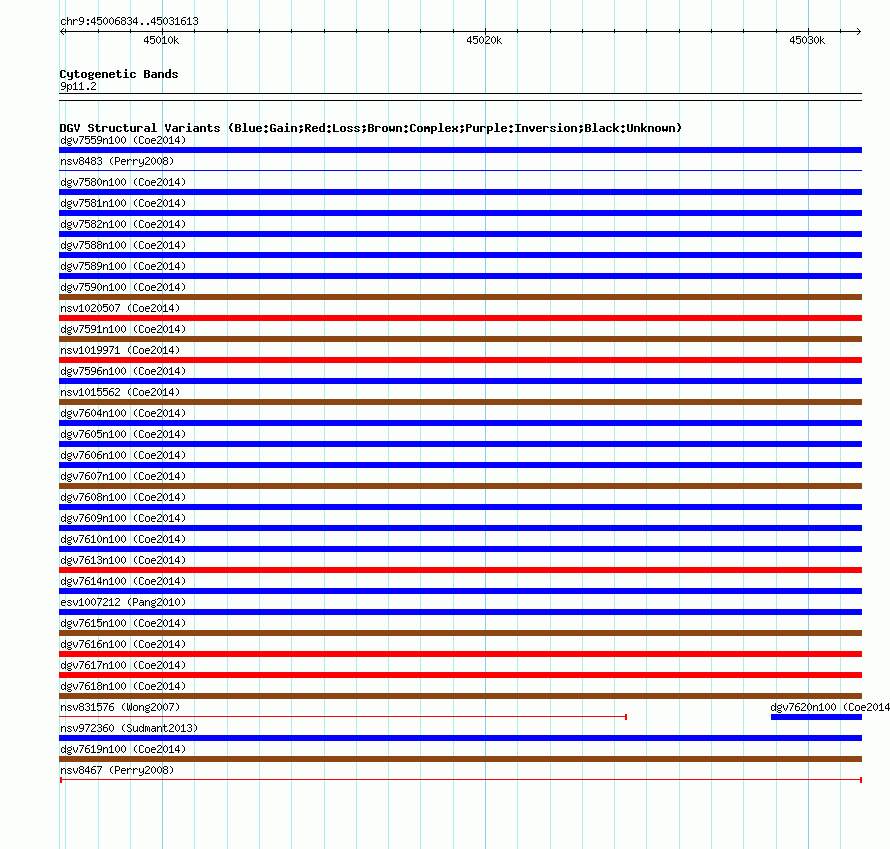Click the red loss bar of nsv1020507
The height and width of the screenshot is (849, 890).
click(x=460, y=318)
